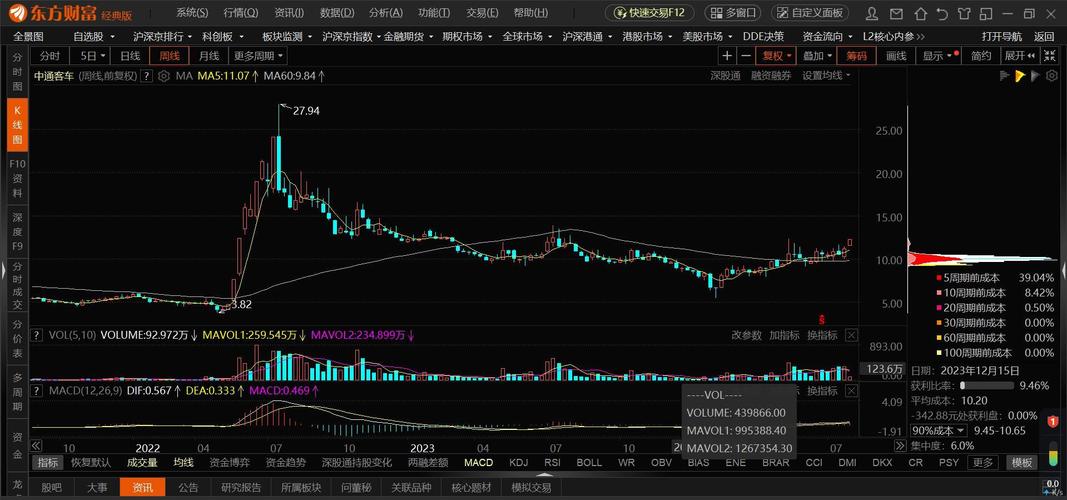Zoom in chart with plus button
This screenshot has height=500, width=1067.
click(727, 56)
